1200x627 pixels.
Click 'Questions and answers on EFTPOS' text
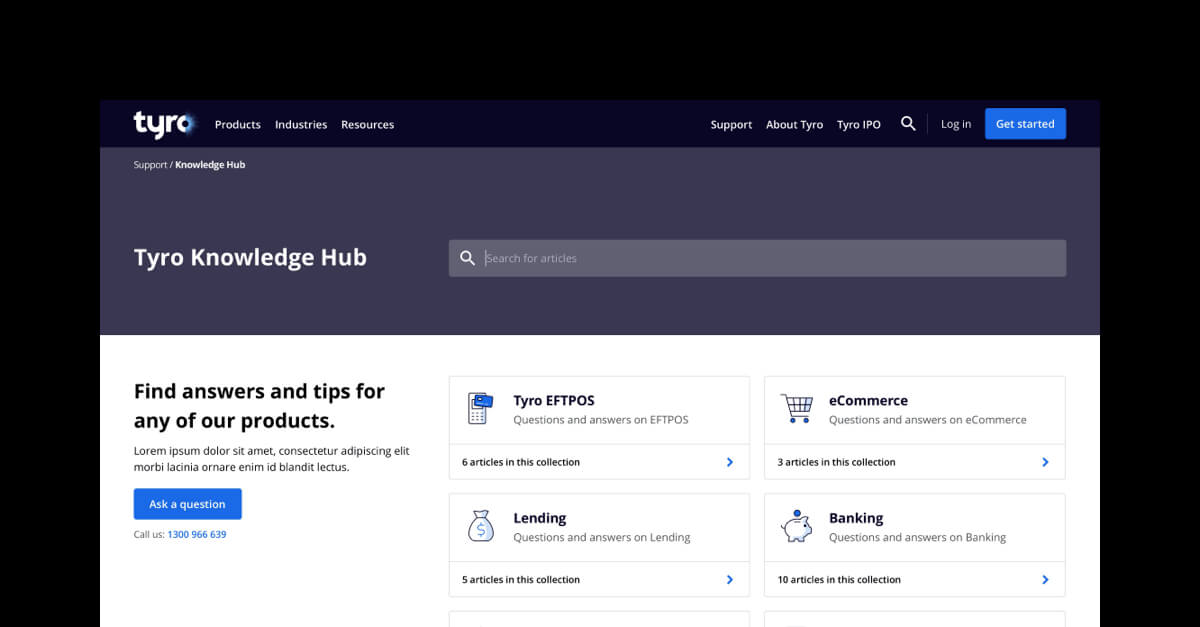click(601, 420)
